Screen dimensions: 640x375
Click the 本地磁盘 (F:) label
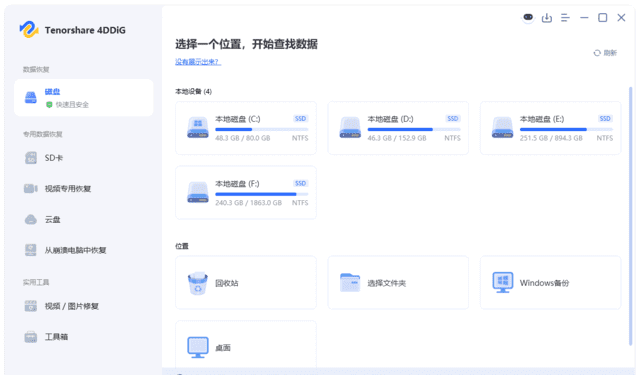click(x=237, y=184)
